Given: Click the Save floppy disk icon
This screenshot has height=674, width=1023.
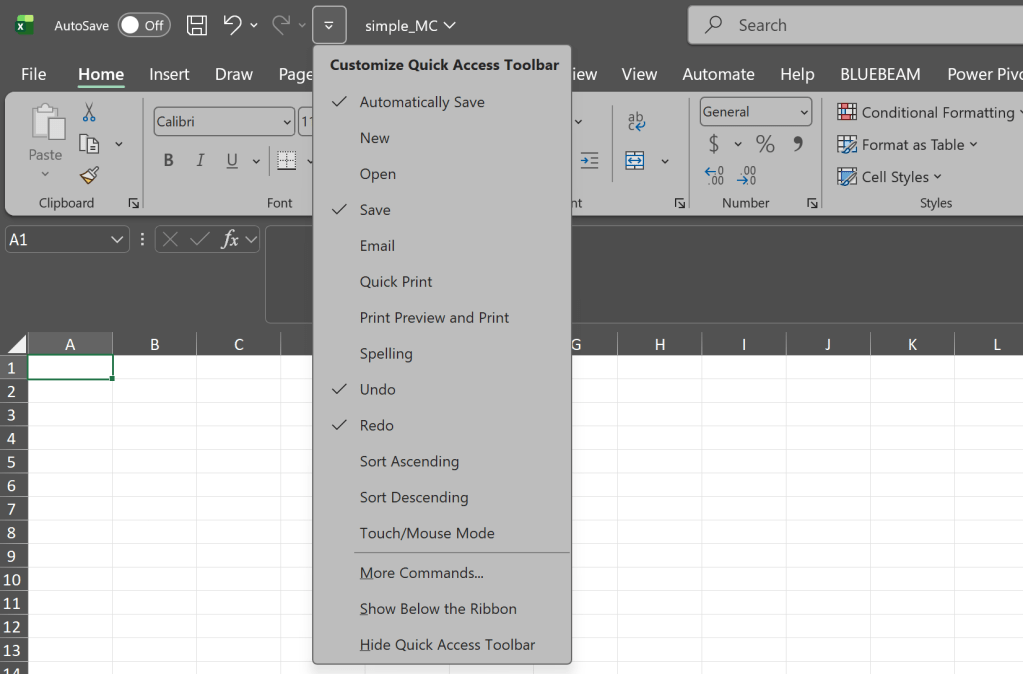Looking at the screenshot, I should pos(196,25).
